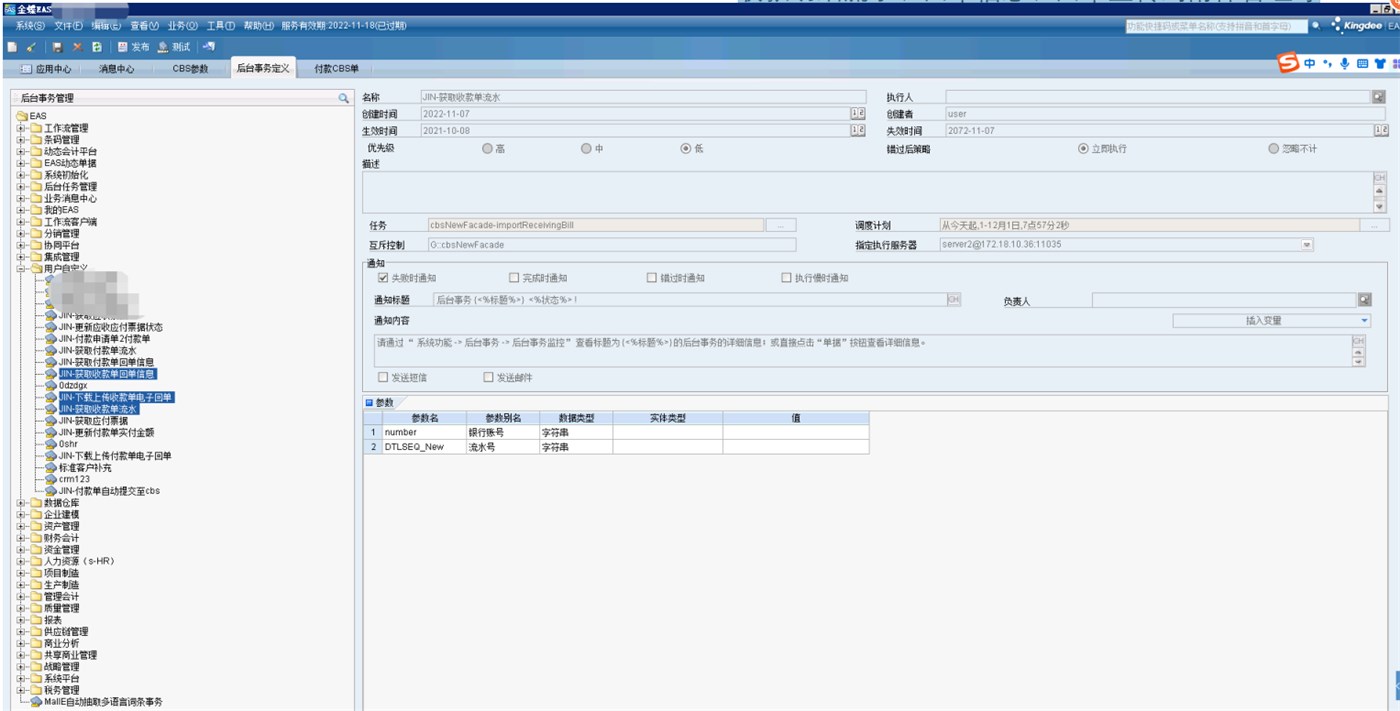Switch to the CBS参数 tab
Screen dimensions: 1400x711
[190, 69]
